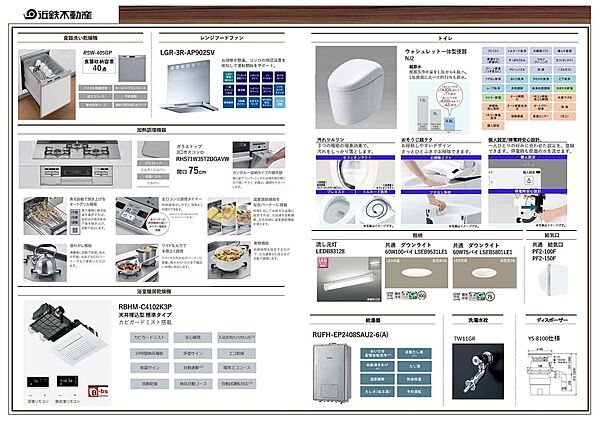The height and width of the screenshot is (423, 600).
Task: Click the 食器洗い乾燥機 section header
Action: tap(80, 38)
